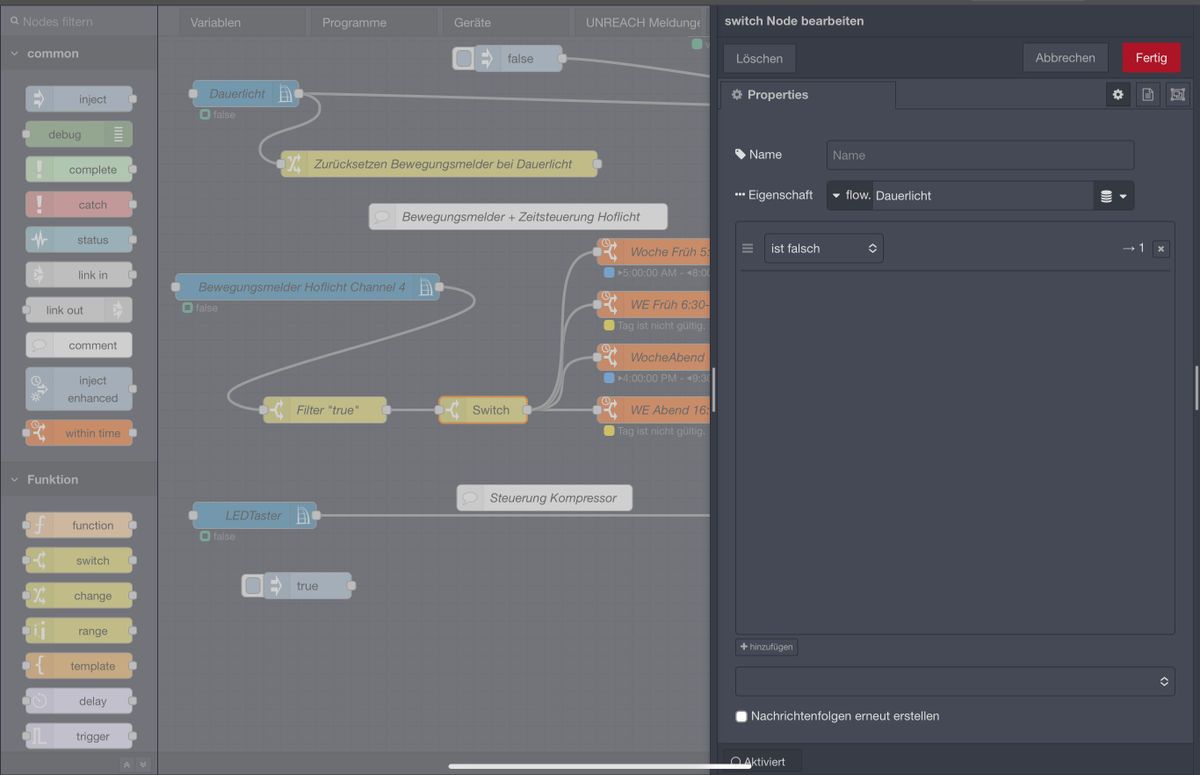Open the node settings gear icon
This screenshot has width=1200, height=775.
click(1118, 94)
